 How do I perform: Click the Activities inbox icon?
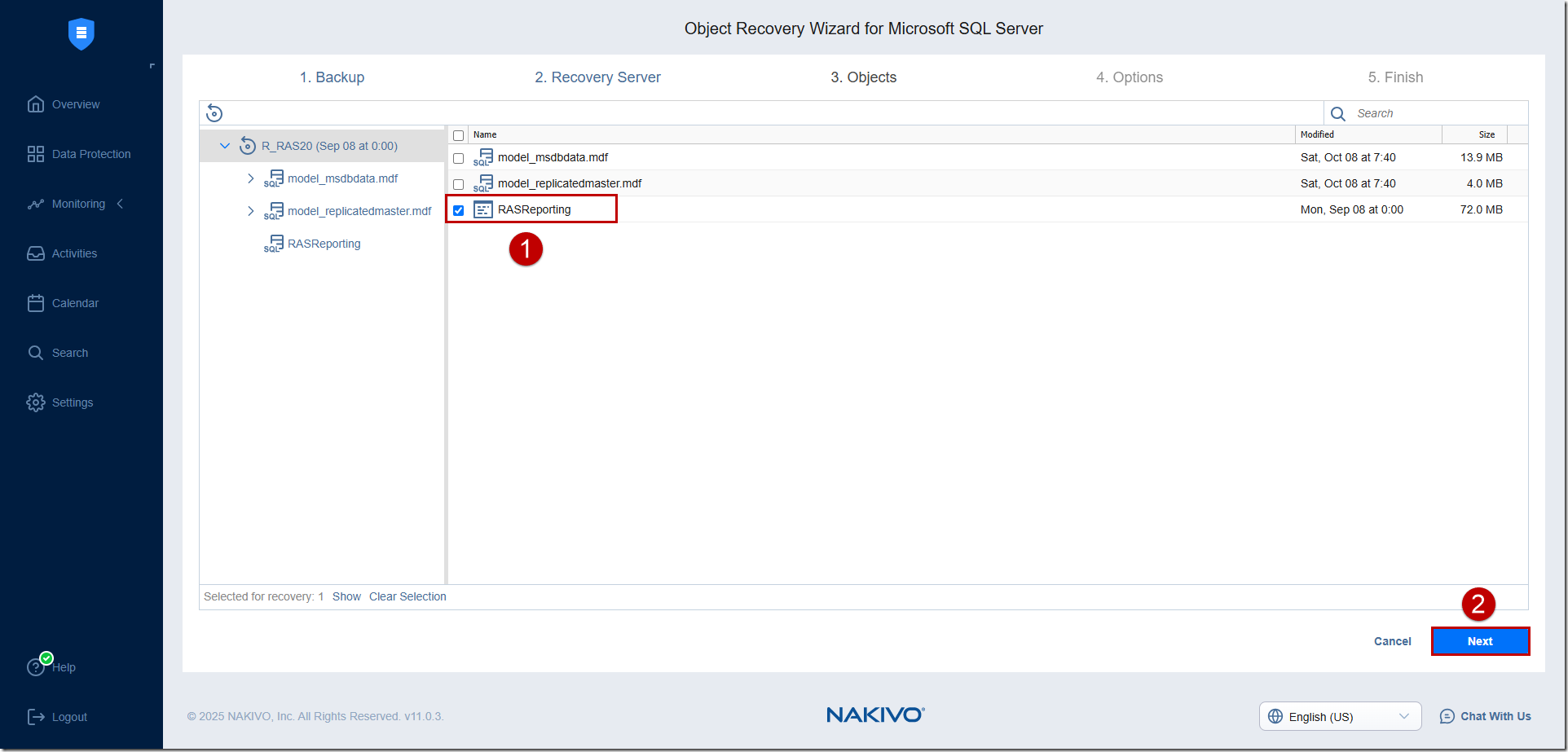(36, 253)
